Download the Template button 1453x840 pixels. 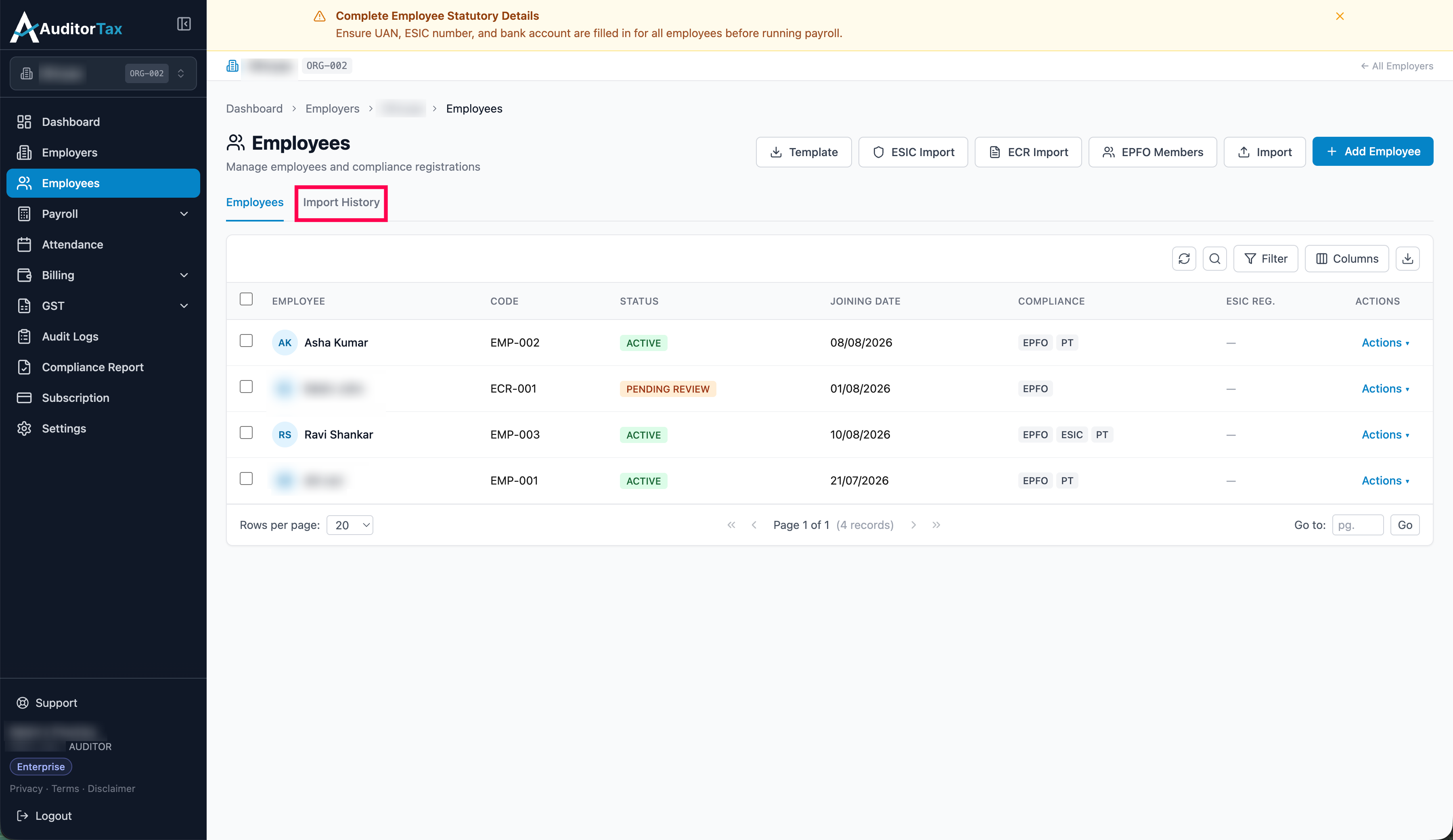click(x=804, y=152)
